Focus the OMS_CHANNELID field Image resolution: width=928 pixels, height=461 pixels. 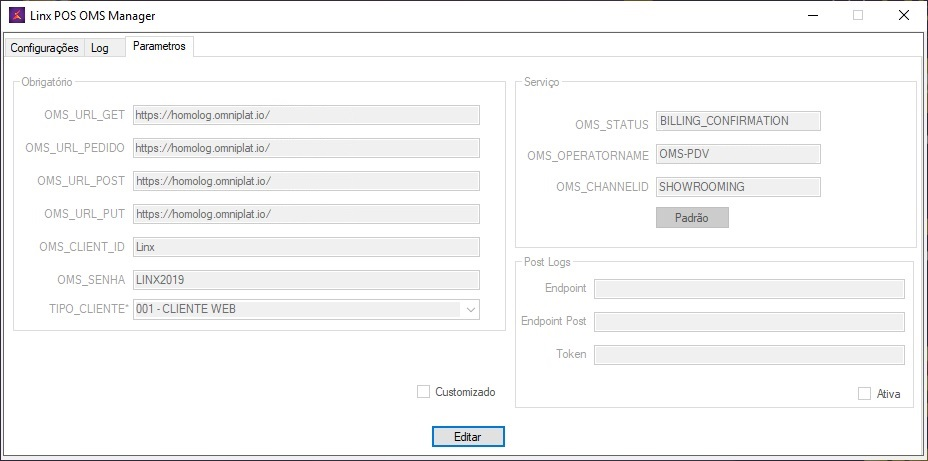tap(738, 187)
